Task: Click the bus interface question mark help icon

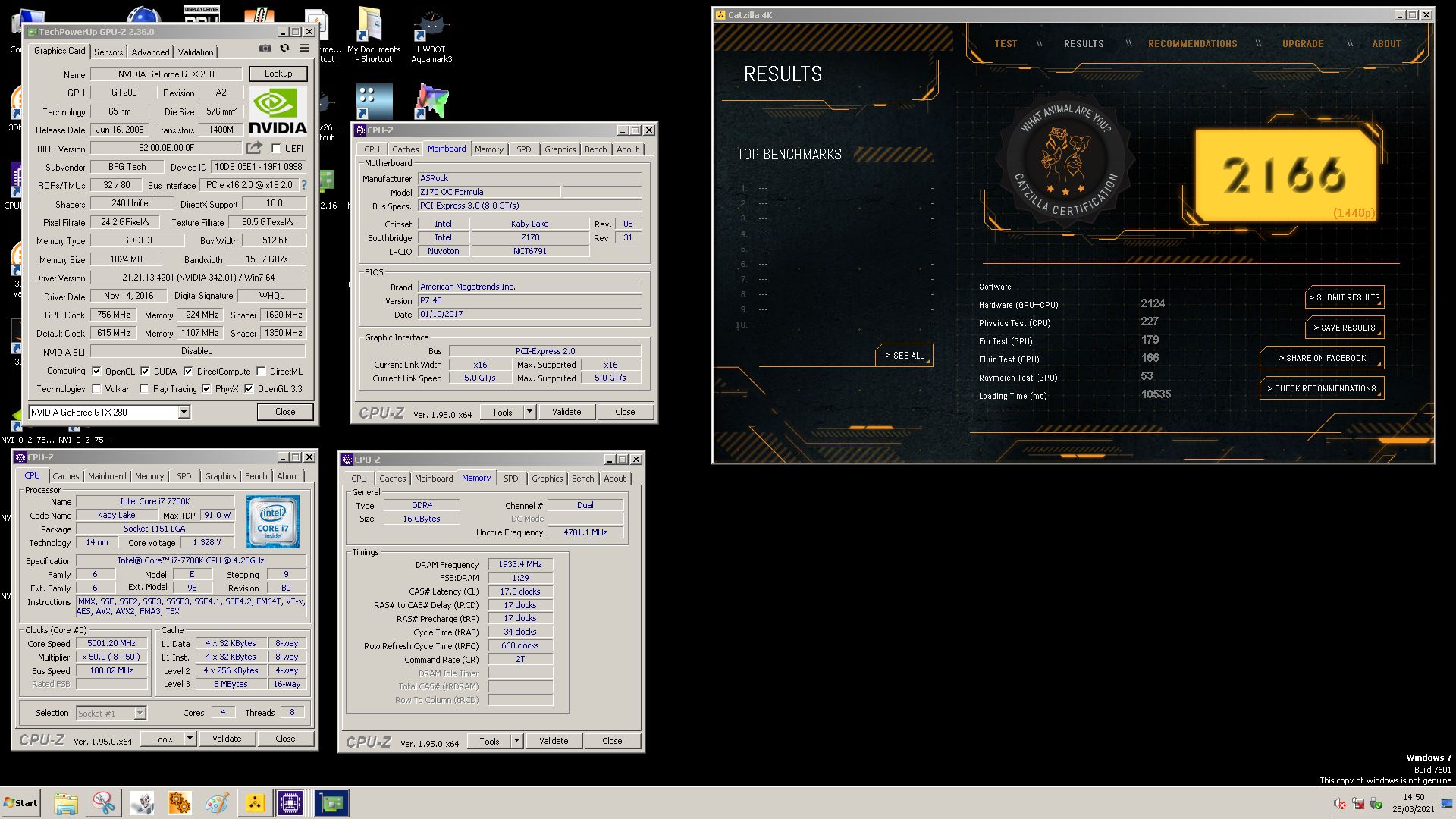Action: point(304,185)
